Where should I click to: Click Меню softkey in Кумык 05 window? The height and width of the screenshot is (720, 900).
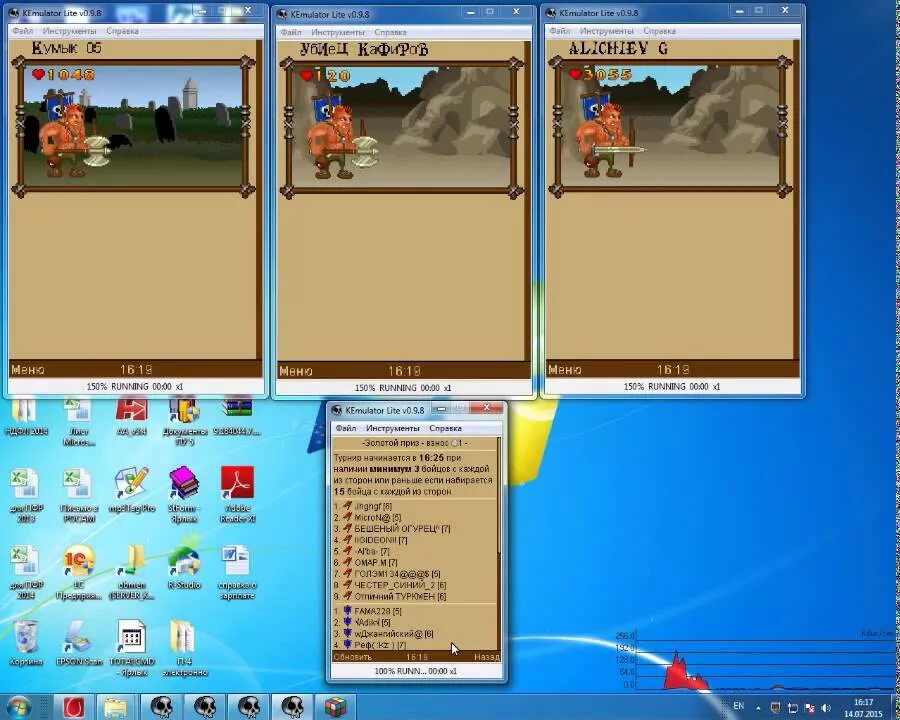click(28, 370)
